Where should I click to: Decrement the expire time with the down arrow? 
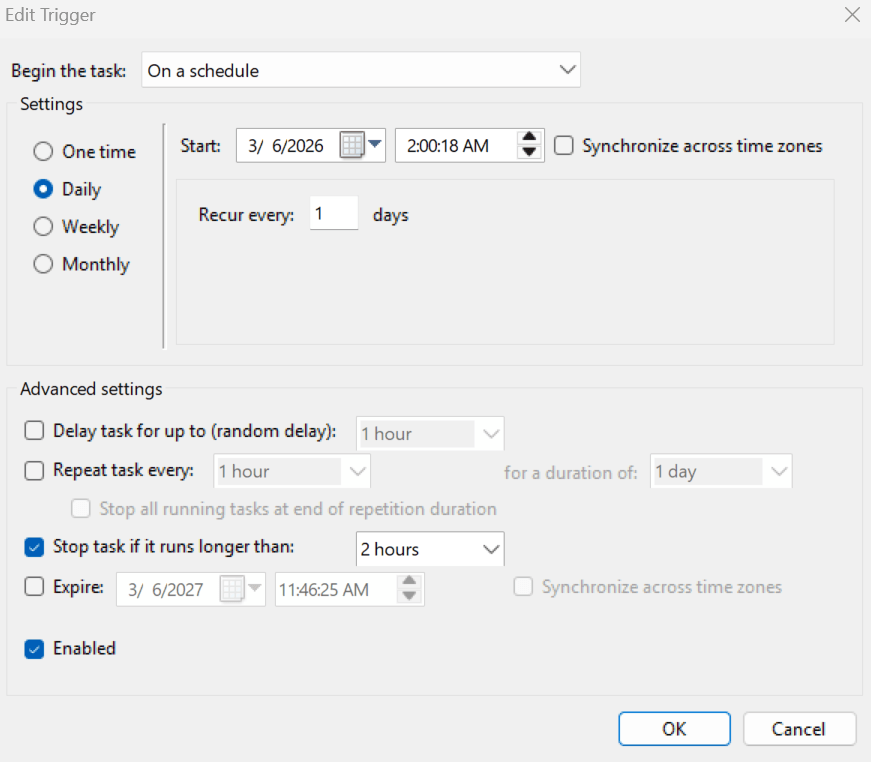(409, 596)
